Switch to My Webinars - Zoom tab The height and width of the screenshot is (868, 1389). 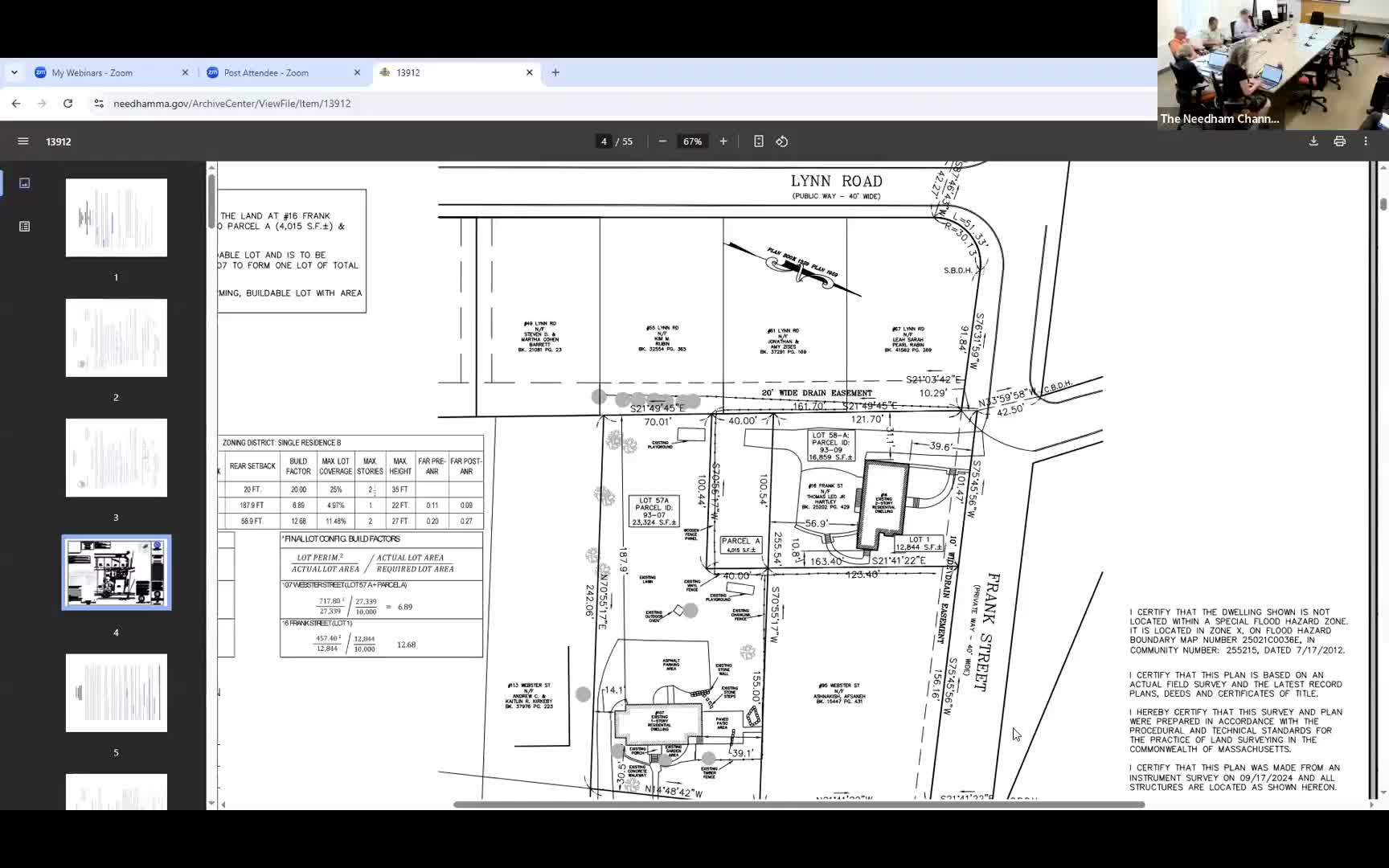pos(111,72)
